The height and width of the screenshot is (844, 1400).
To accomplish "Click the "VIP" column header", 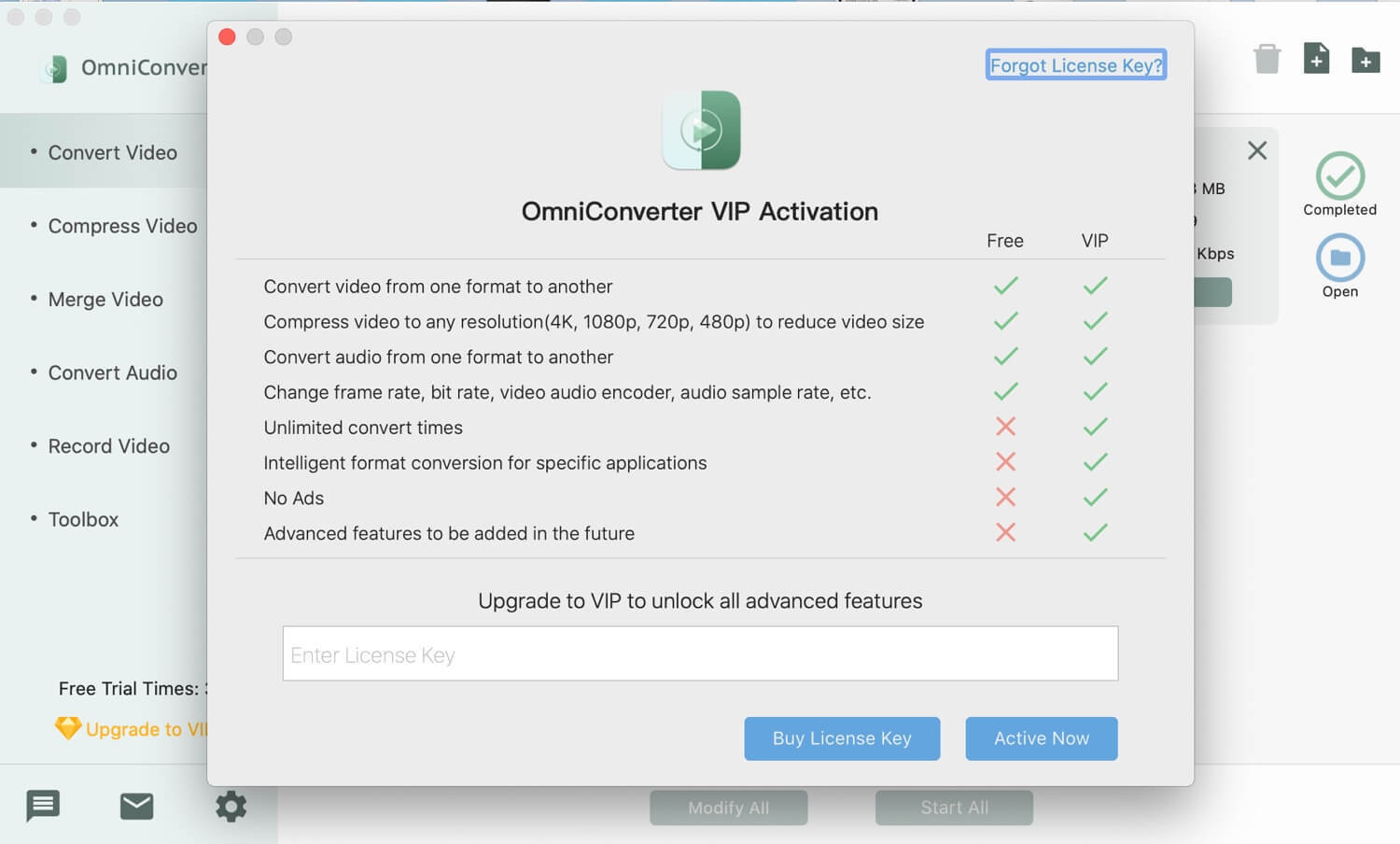I will coord(1095,241).
